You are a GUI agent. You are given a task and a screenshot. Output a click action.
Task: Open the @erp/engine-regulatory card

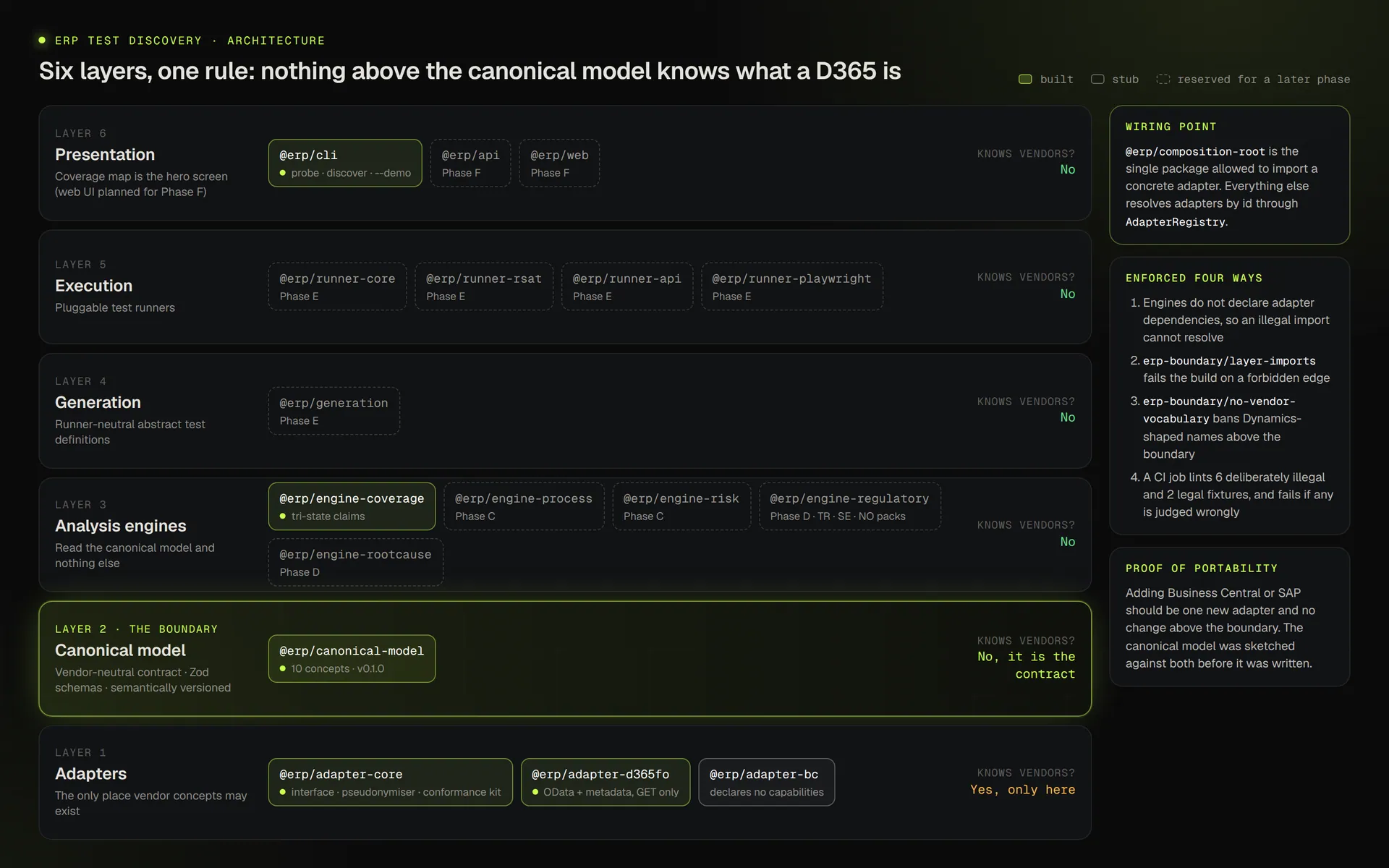850,506
